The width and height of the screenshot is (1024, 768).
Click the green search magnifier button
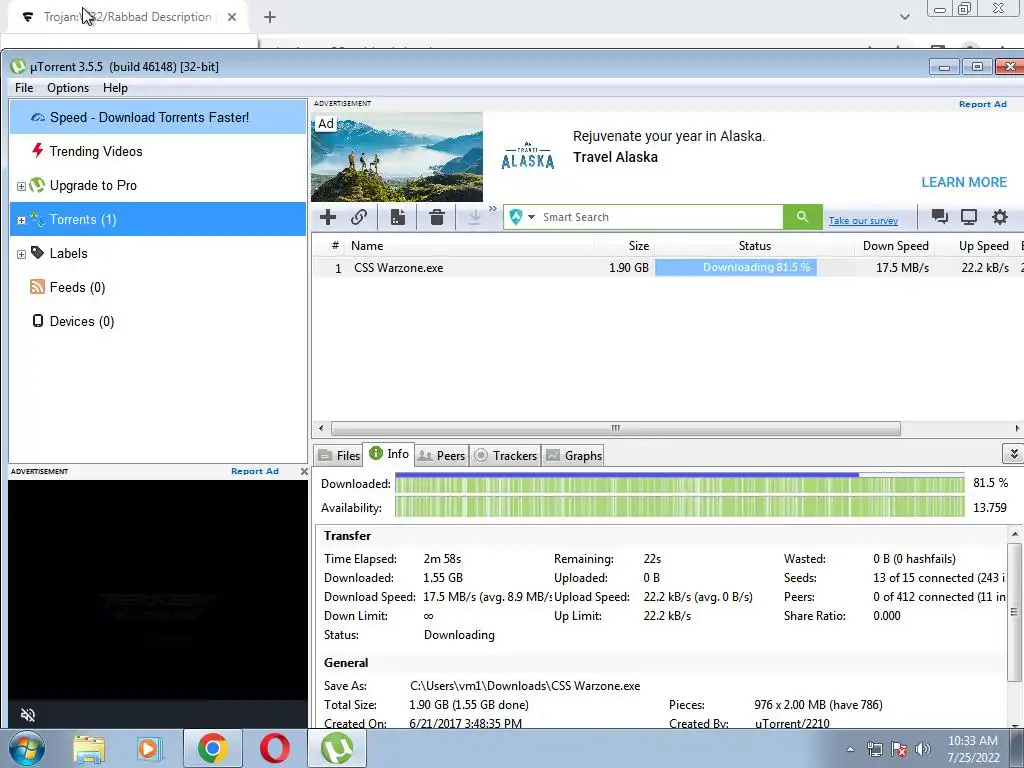tap(803, 217)
